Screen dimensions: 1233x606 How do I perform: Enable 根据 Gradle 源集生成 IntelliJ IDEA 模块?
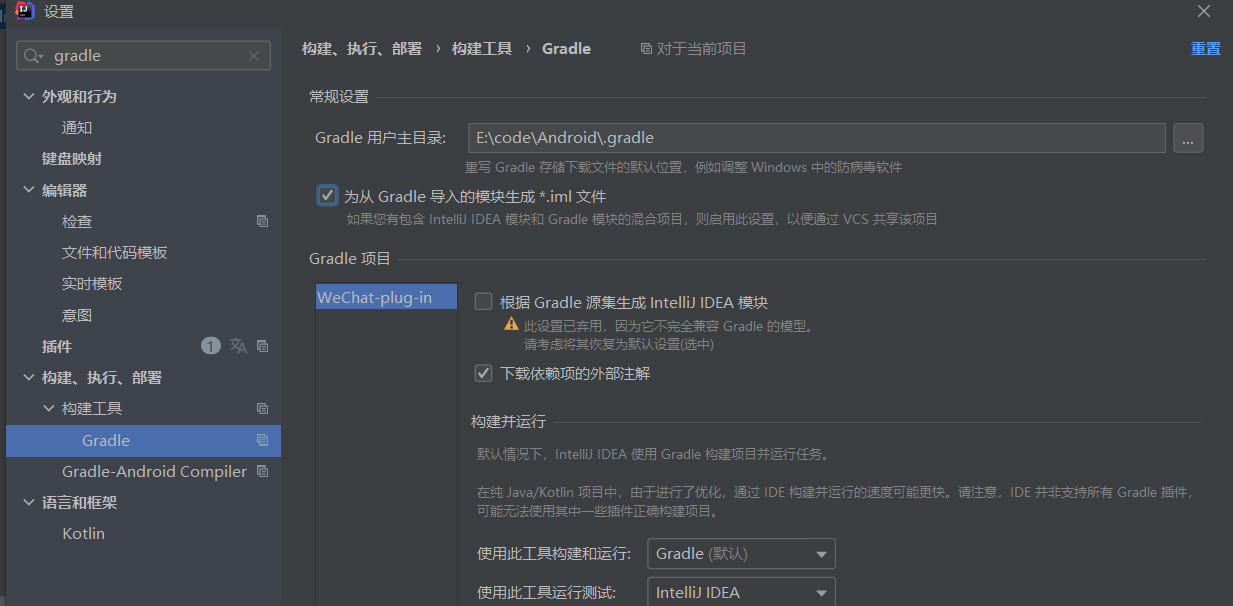483,301
